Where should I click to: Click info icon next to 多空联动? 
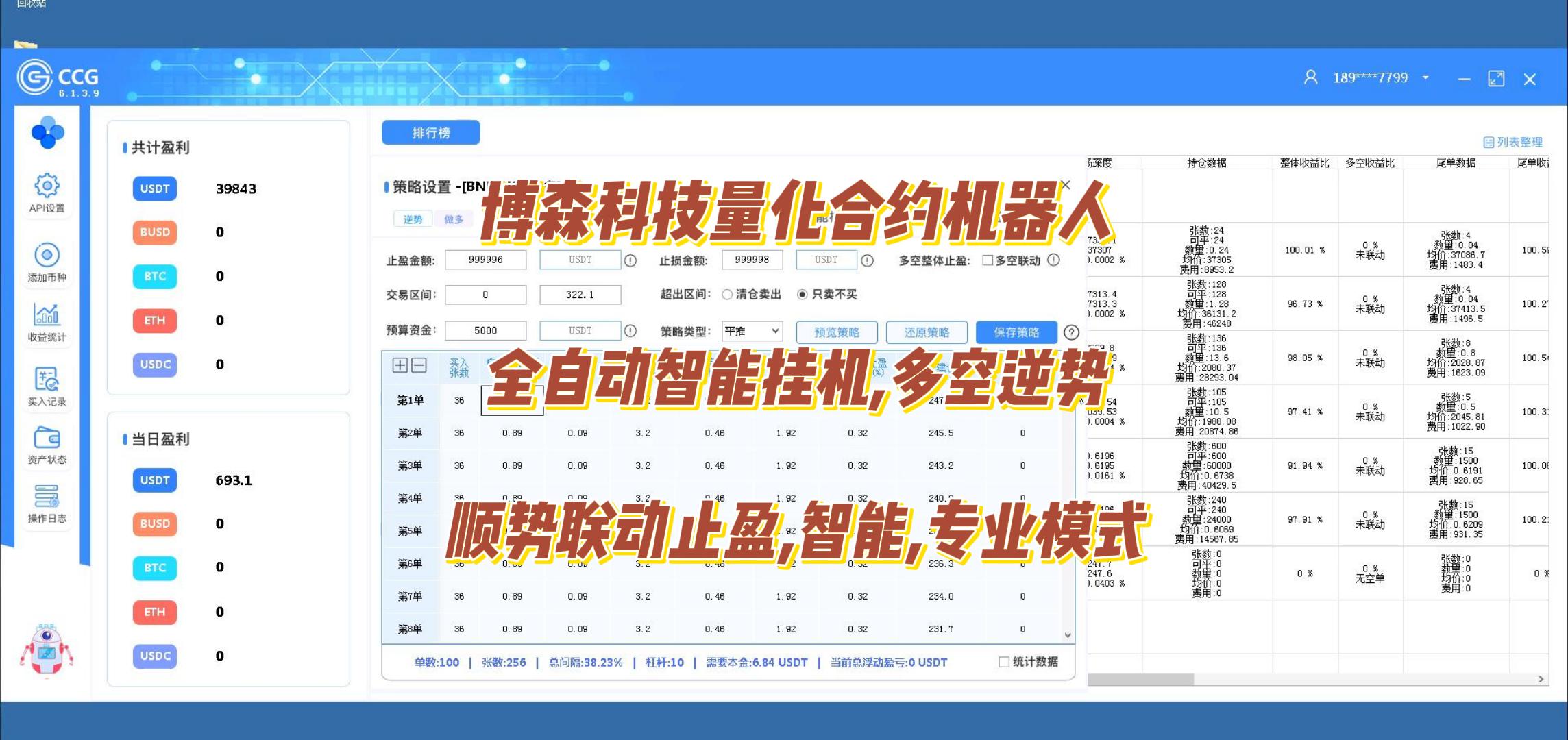(x=1054, y=260)
